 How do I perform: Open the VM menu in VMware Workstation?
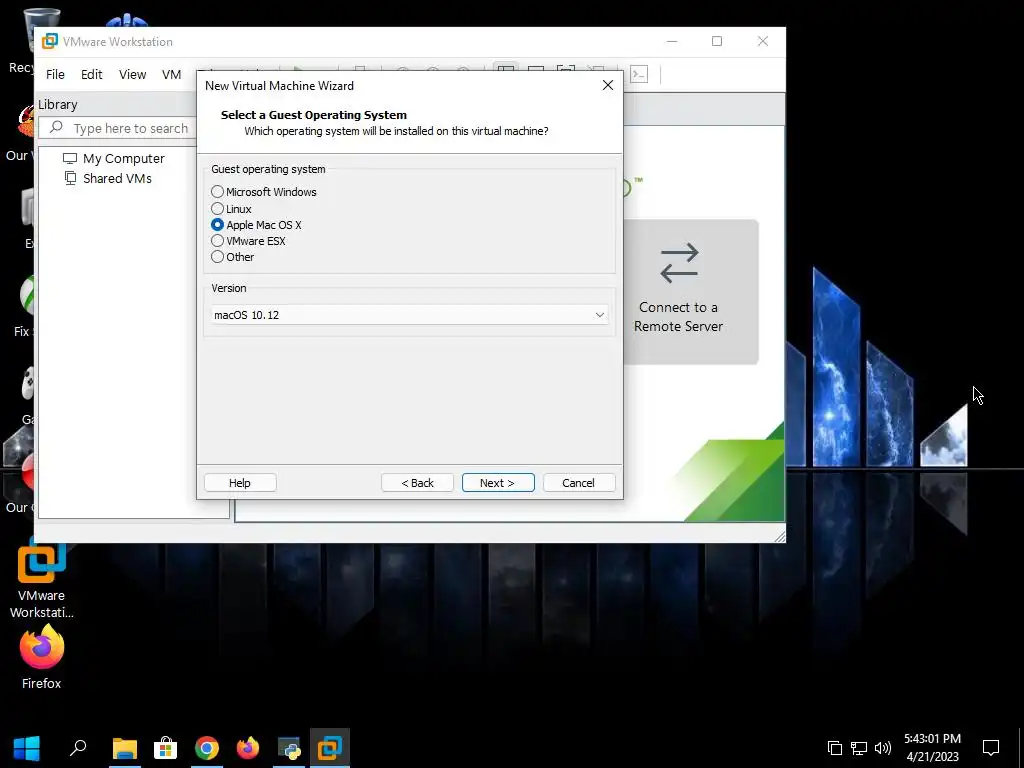(171, 74)
